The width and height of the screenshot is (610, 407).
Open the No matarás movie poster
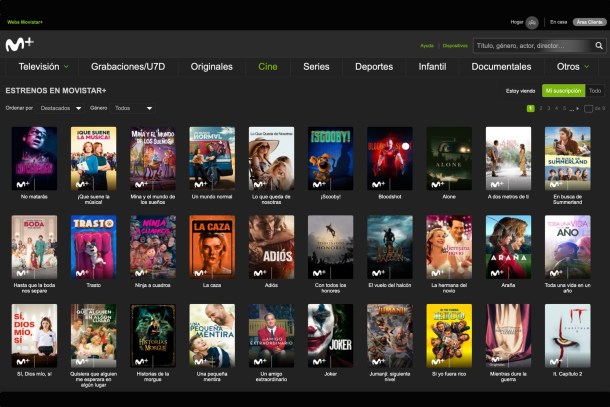tap(34, 158)
